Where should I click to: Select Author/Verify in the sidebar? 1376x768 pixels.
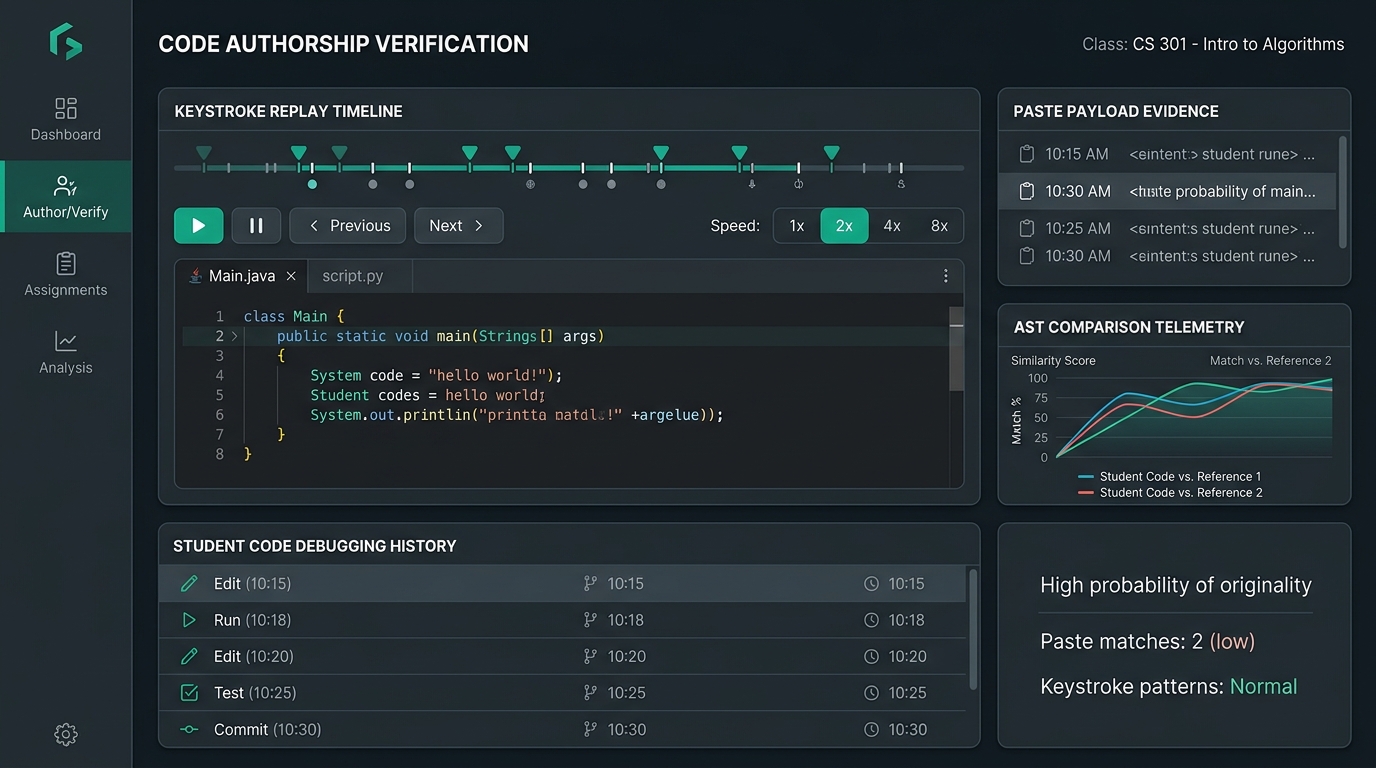(x=65, y=197)
